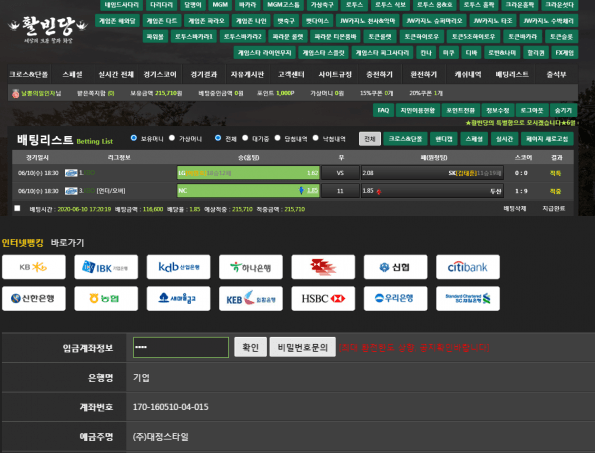Click the 비밀번호문의 button
Screen dimensions: 595x453
coord(303,347)
